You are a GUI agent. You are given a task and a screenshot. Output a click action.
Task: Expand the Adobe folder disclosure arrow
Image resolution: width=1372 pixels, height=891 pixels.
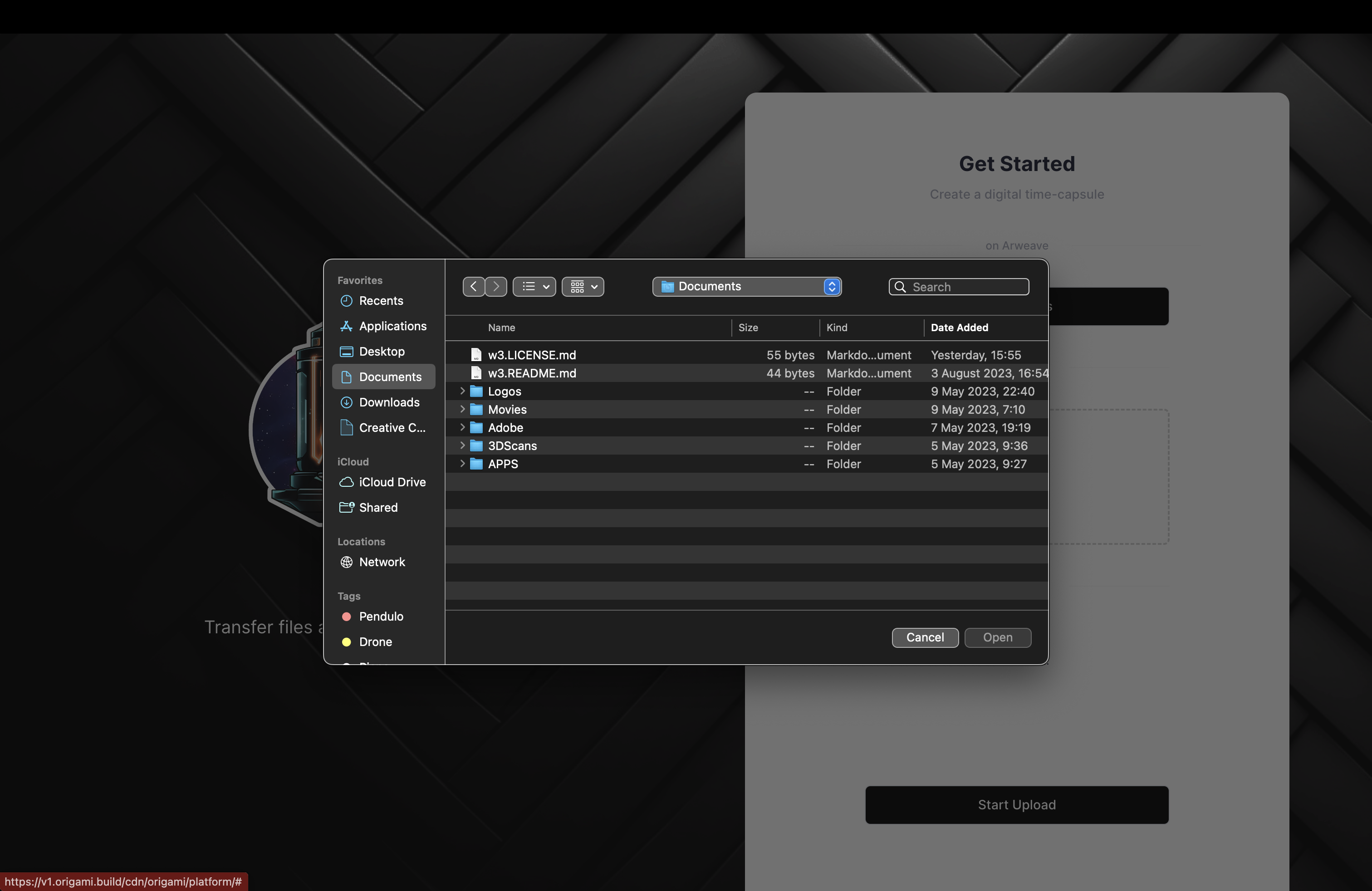pos(462,427)
